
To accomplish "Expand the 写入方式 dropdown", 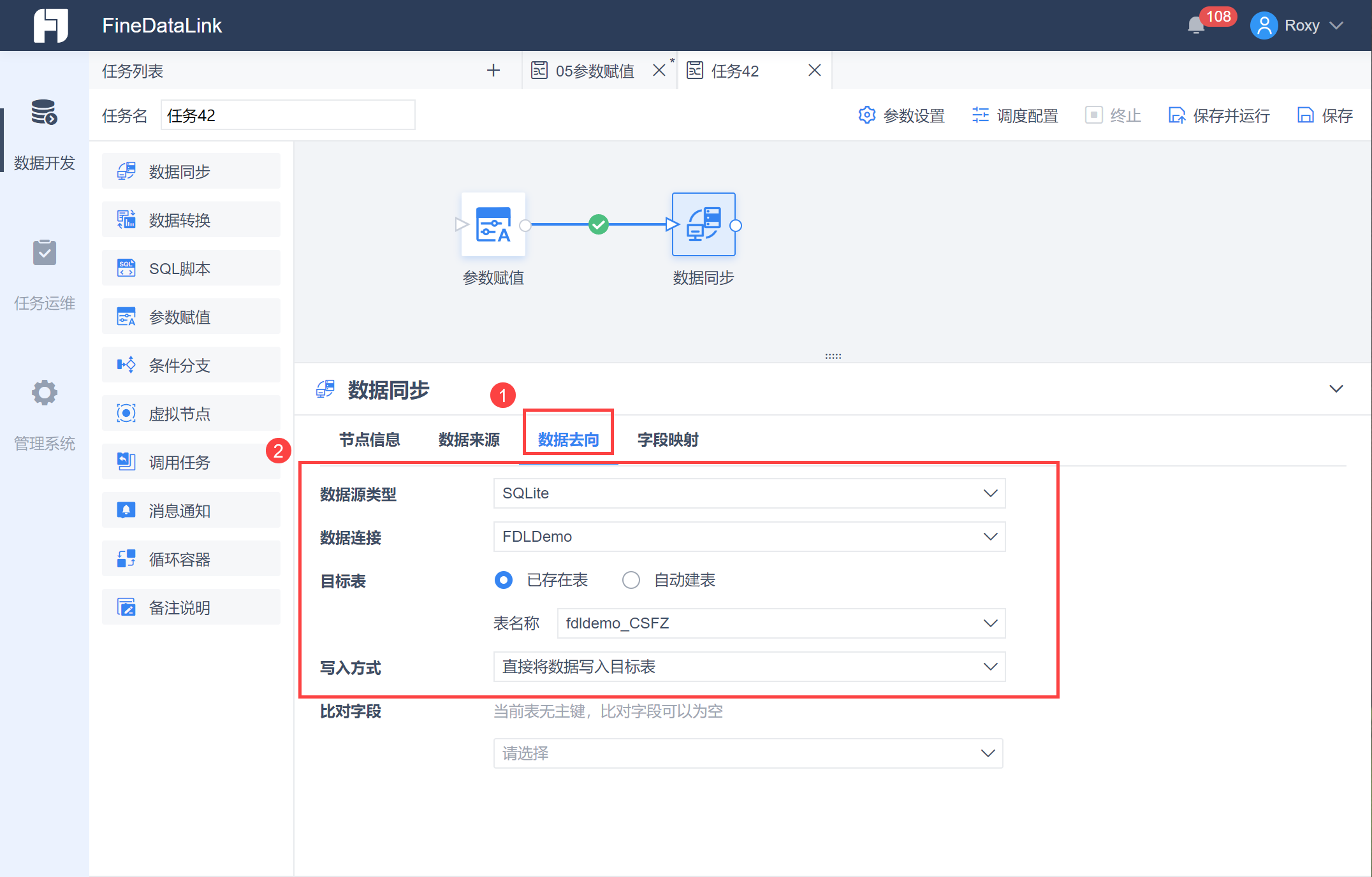I will point(749,667).
